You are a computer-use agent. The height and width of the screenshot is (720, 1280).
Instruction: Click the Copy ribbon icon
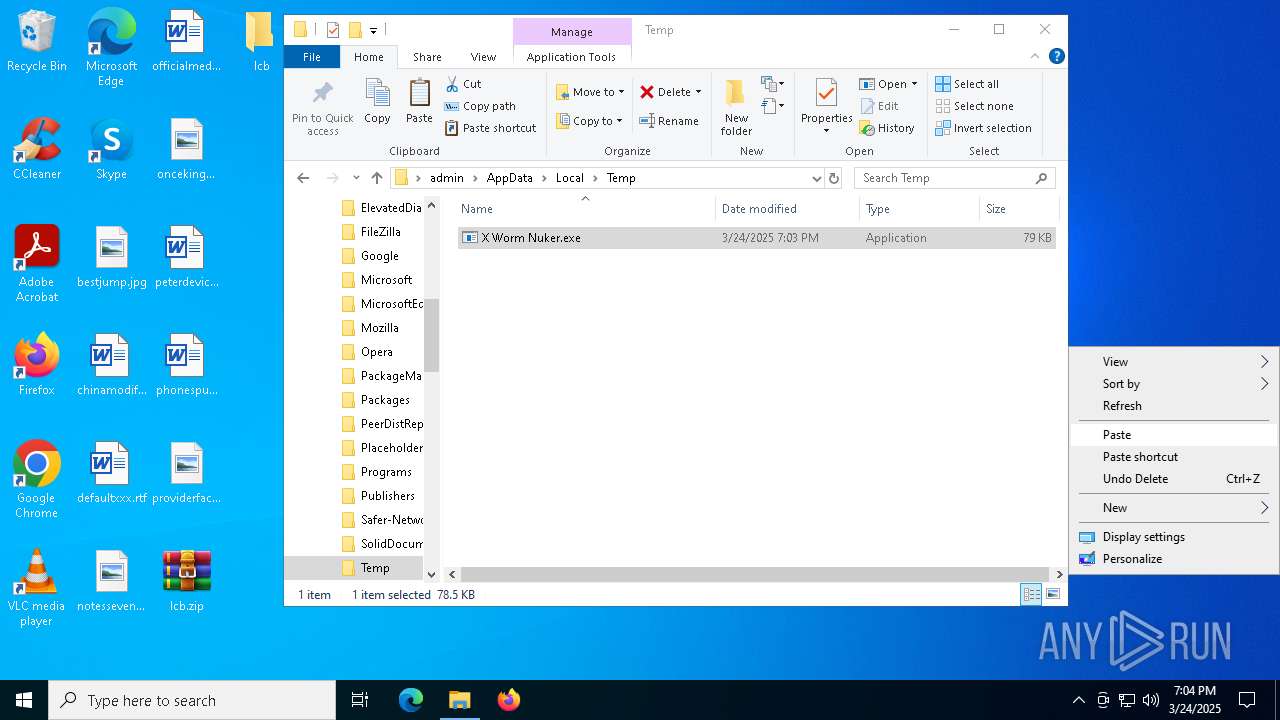[377, 101]
